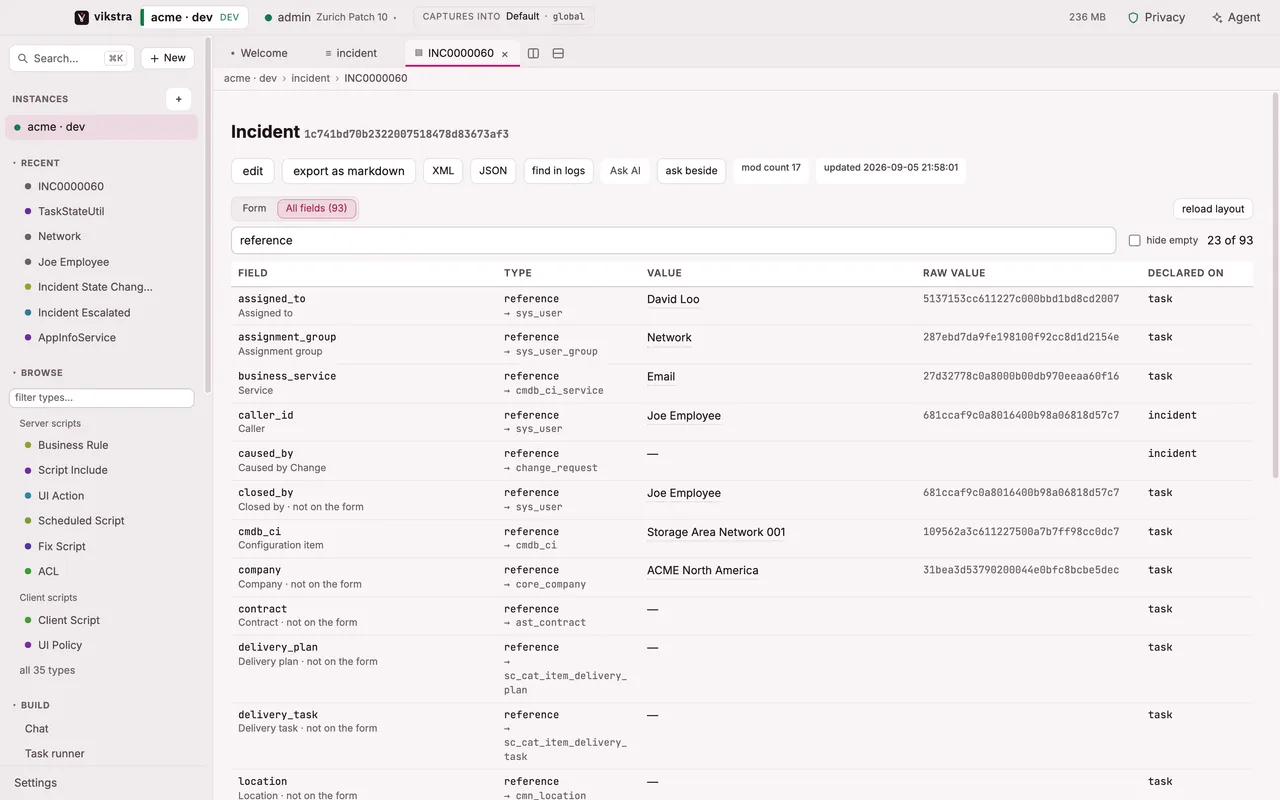Browse the Client Script type
Screen dimensions: 1280x800
(x=69, y=620)
